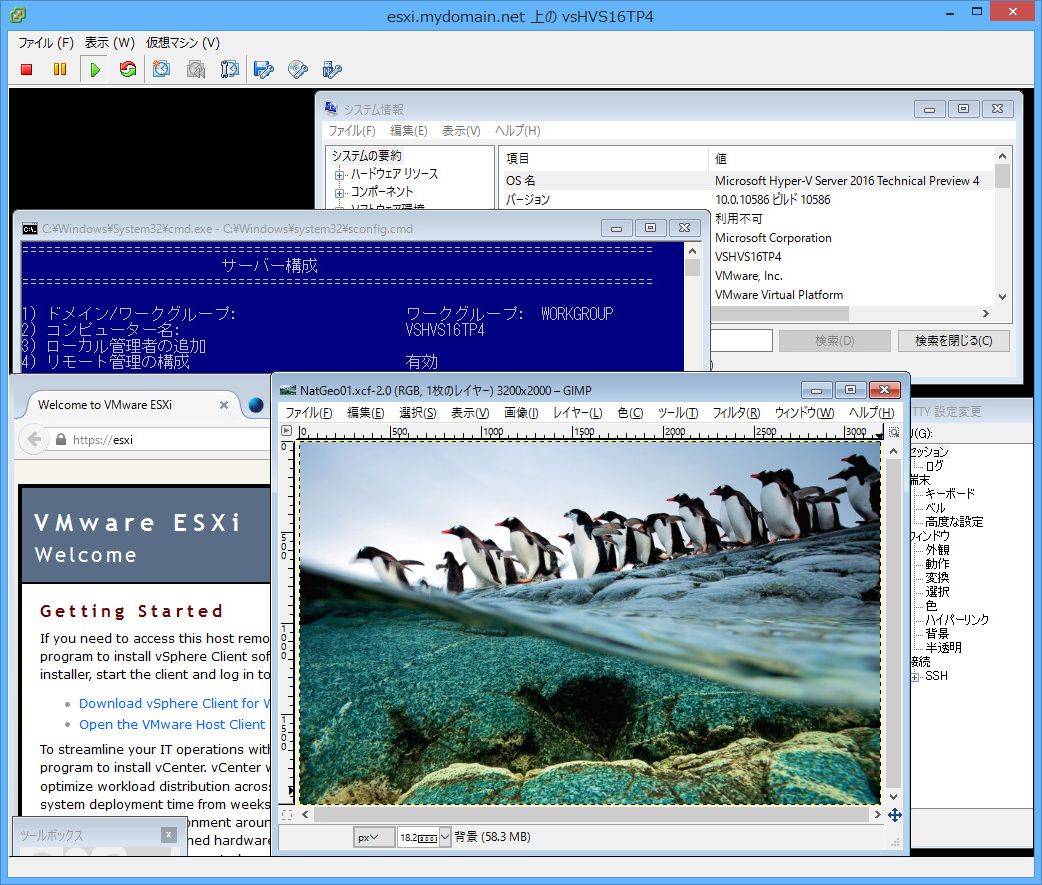Click the Open the VMware Host Client link
The width and height of the screenshot is (1042, 885).
tap(172, 725)
